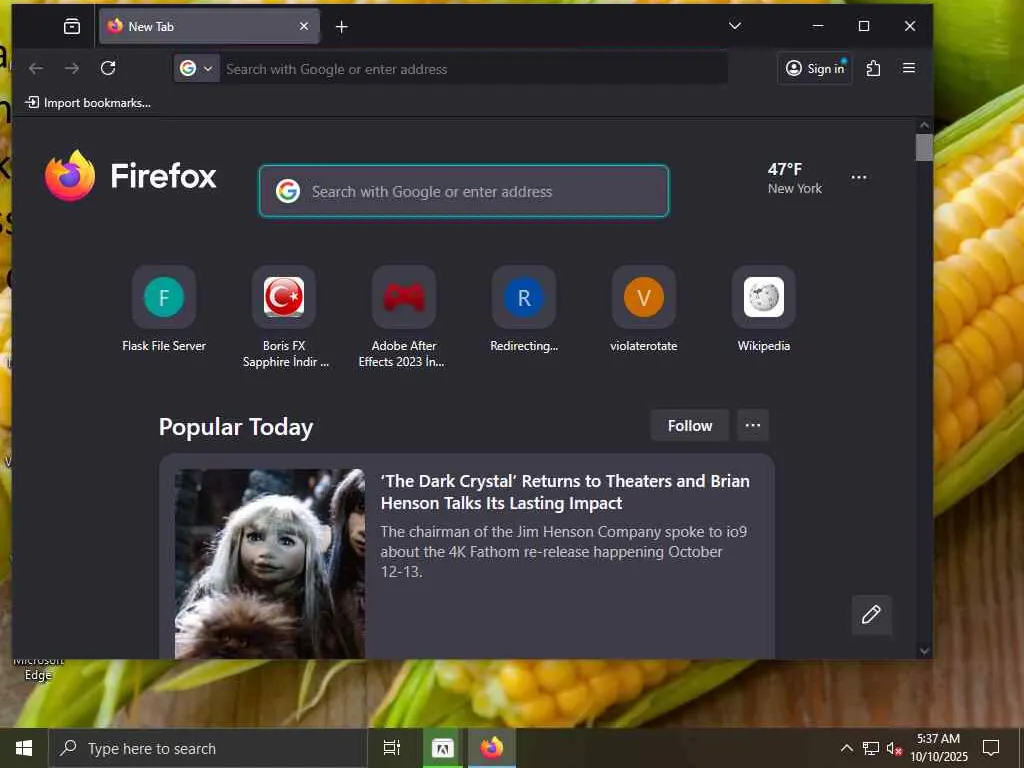This screenshot has height=768, width=1024.
Task: Open the clock showing 5:37 AM
Action: click(938, 748)
